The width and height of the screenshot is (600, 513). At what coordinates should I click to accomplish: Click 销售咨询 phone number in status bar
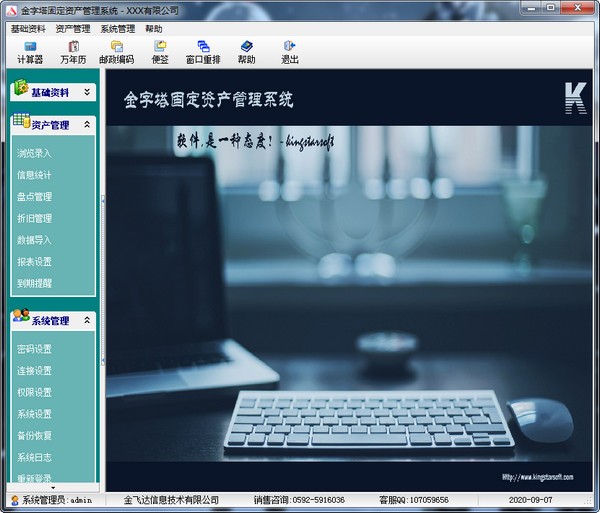coord(299,500)
